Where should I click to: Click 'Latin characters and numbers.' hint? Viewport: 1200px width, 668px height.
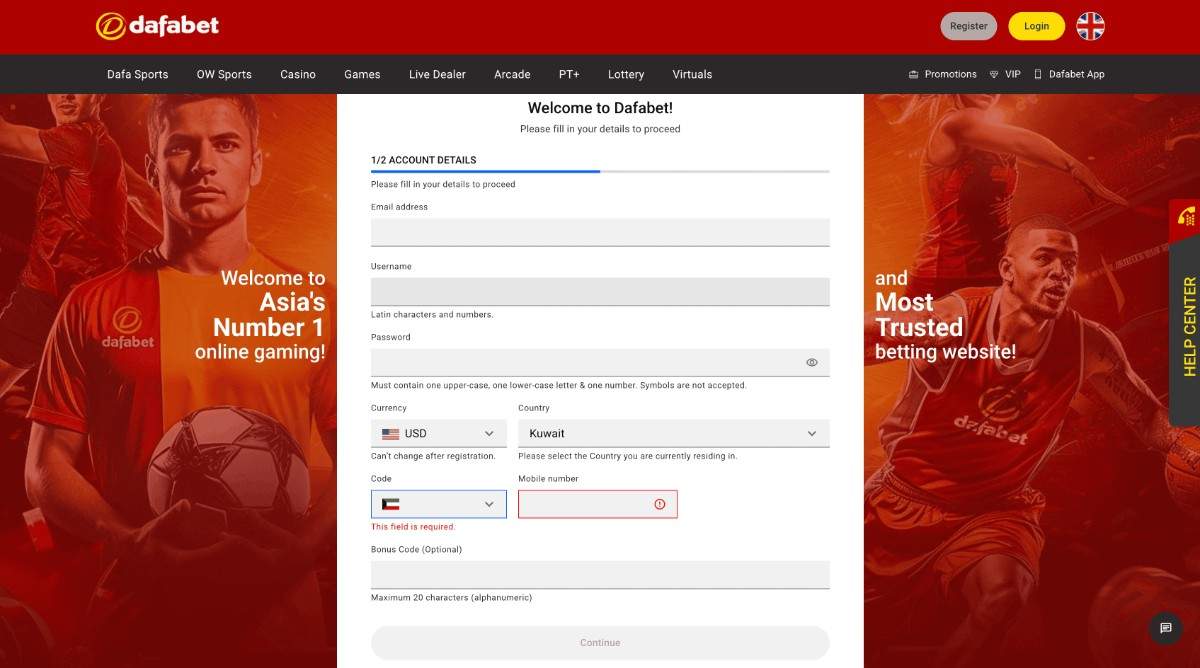pyautogui.click(x=432, y=315)
